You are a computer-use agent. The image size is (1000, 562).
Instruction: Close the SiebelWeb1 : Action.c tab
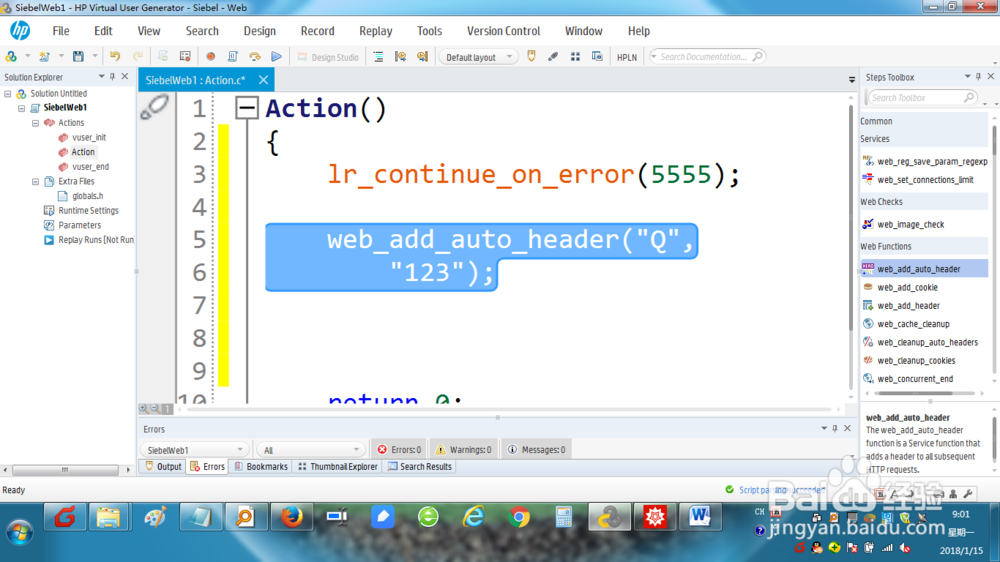pos(263,80)
